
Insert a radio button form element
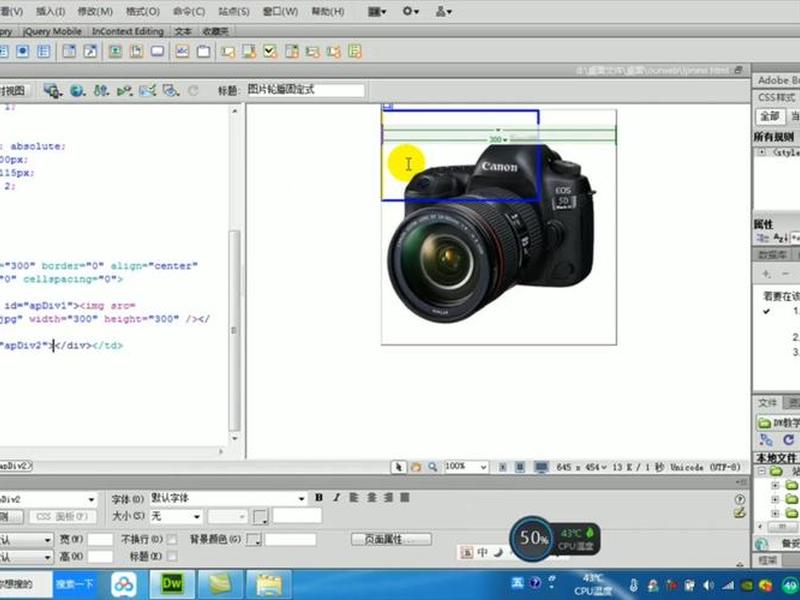point(22,51)
